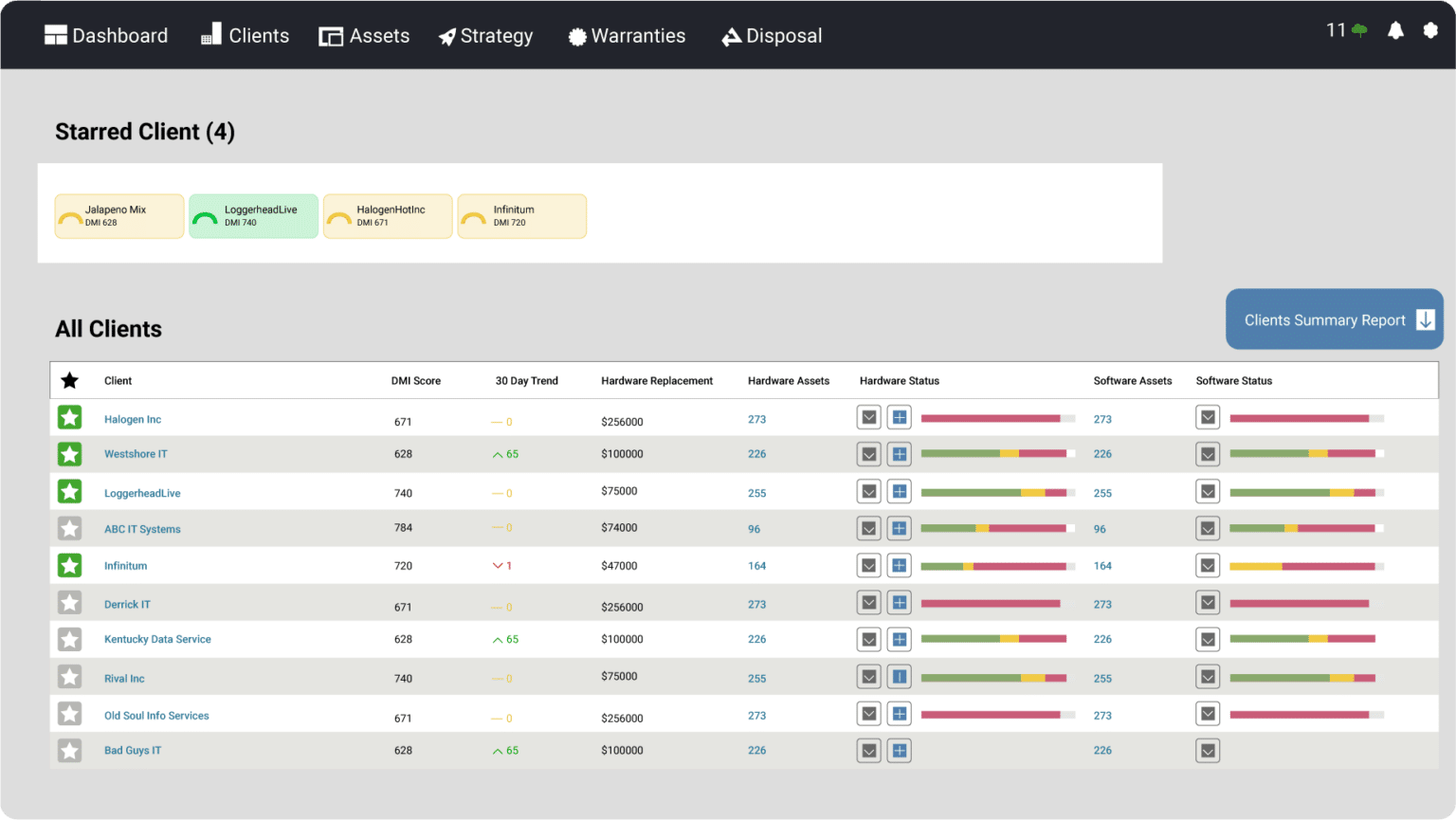Click the plus icon in Infinitum row

click(x=900, y=566)
